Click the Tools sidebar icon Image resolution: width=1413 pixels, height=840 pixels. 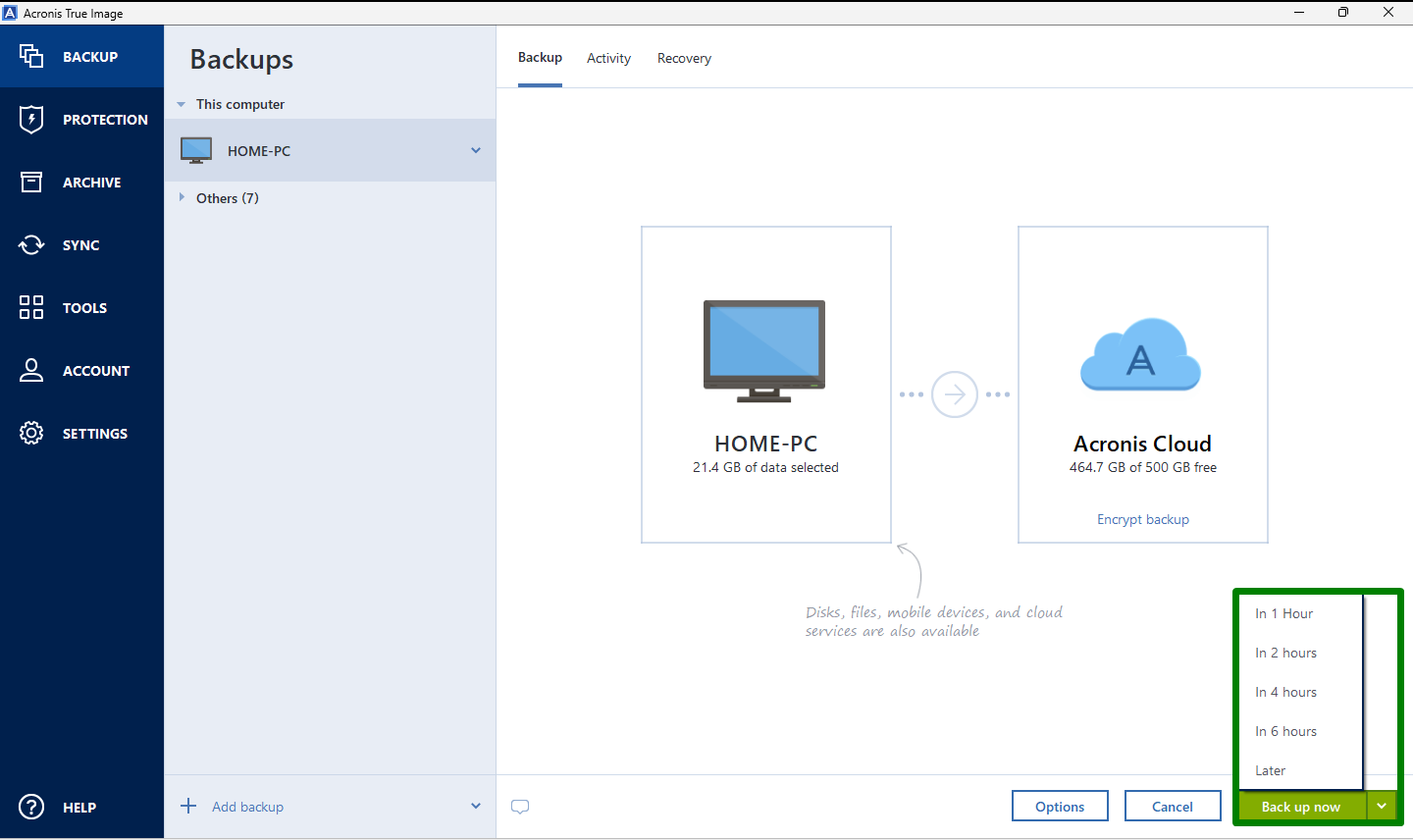point(81,307)
